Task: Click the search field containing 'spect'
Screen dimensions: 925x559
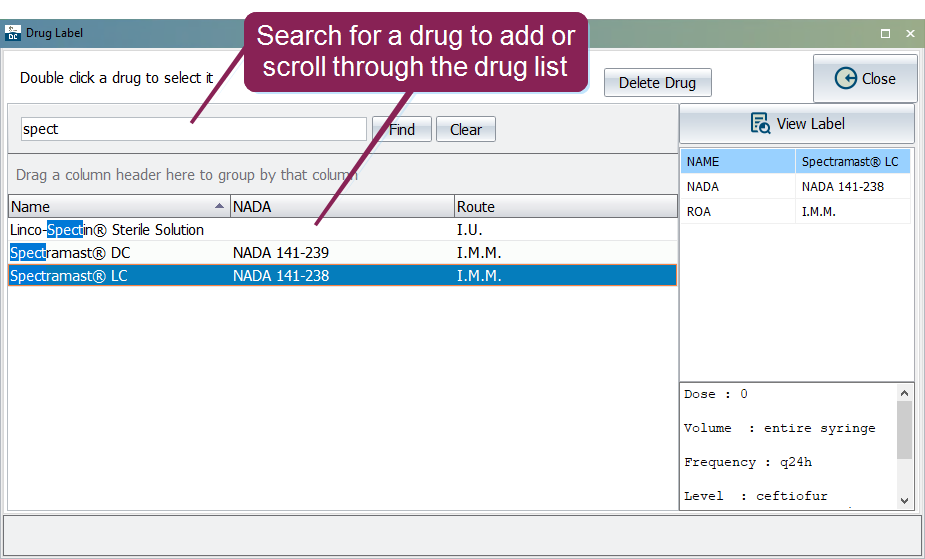Action: (193, 129)
